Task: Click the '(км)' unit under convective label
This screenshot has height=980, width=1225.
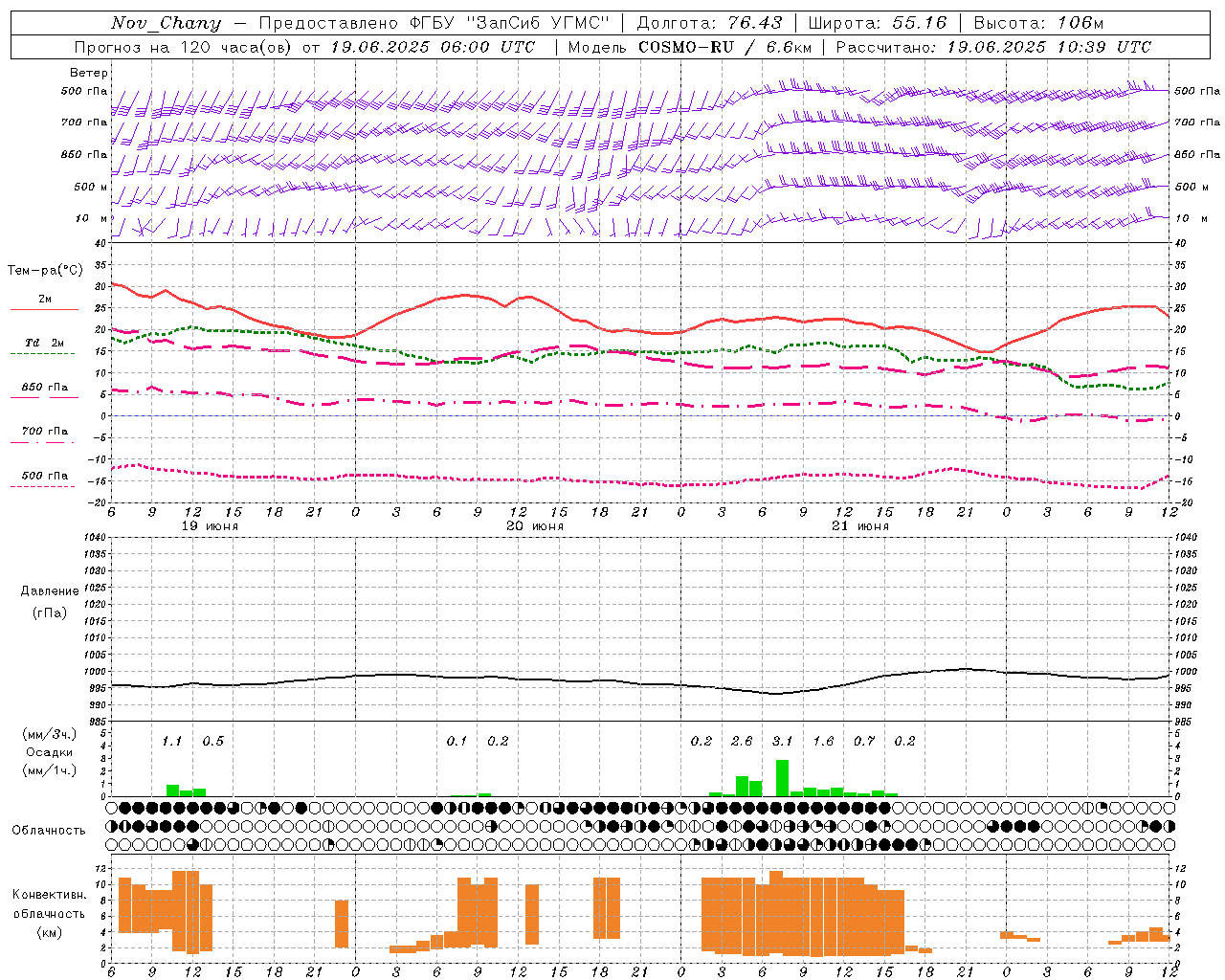Action: [50, 932]
